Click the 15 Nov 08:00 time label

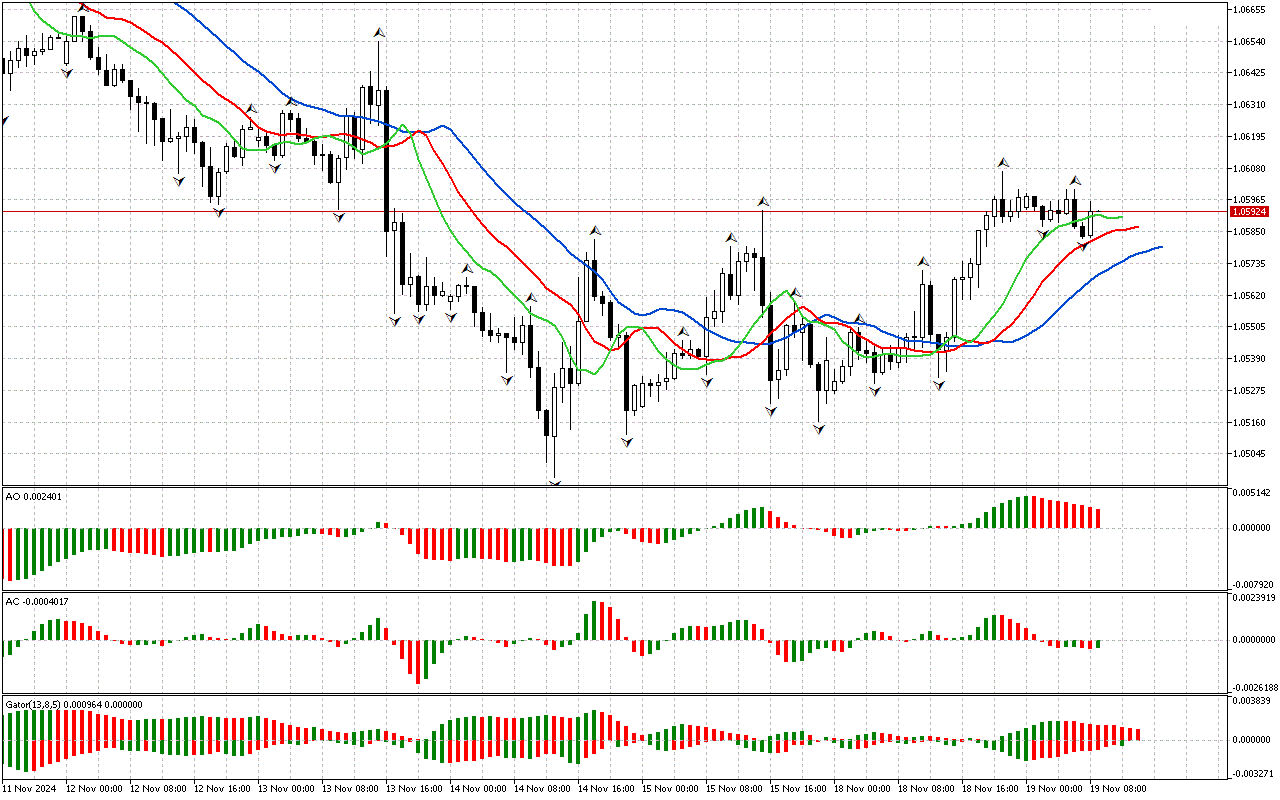pyautogui.click(x=733, y=789)
